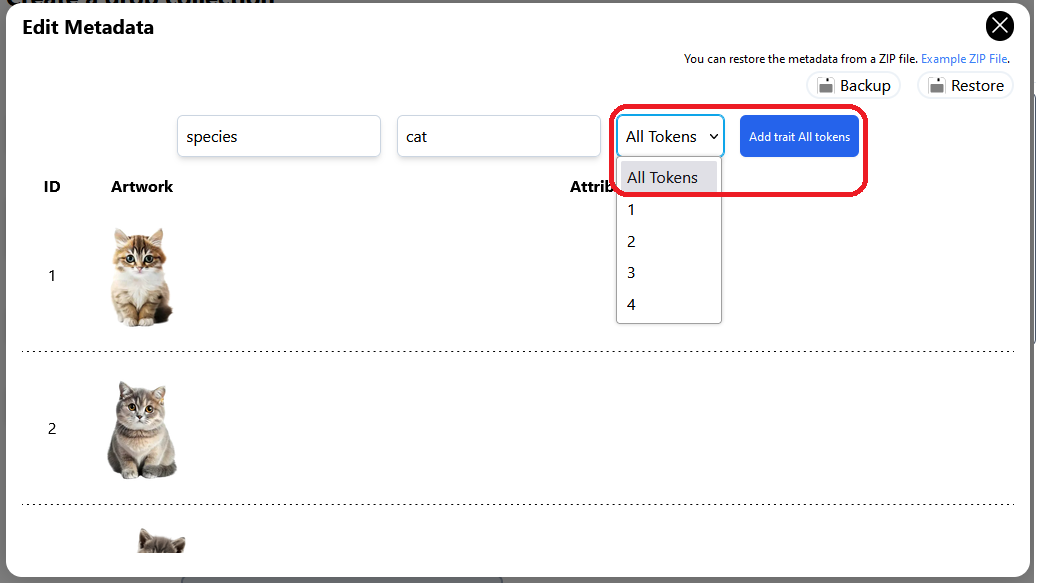This screenshot has height=583, width=1047.
Task: Click the ID column header
Action: coord(52,187)
